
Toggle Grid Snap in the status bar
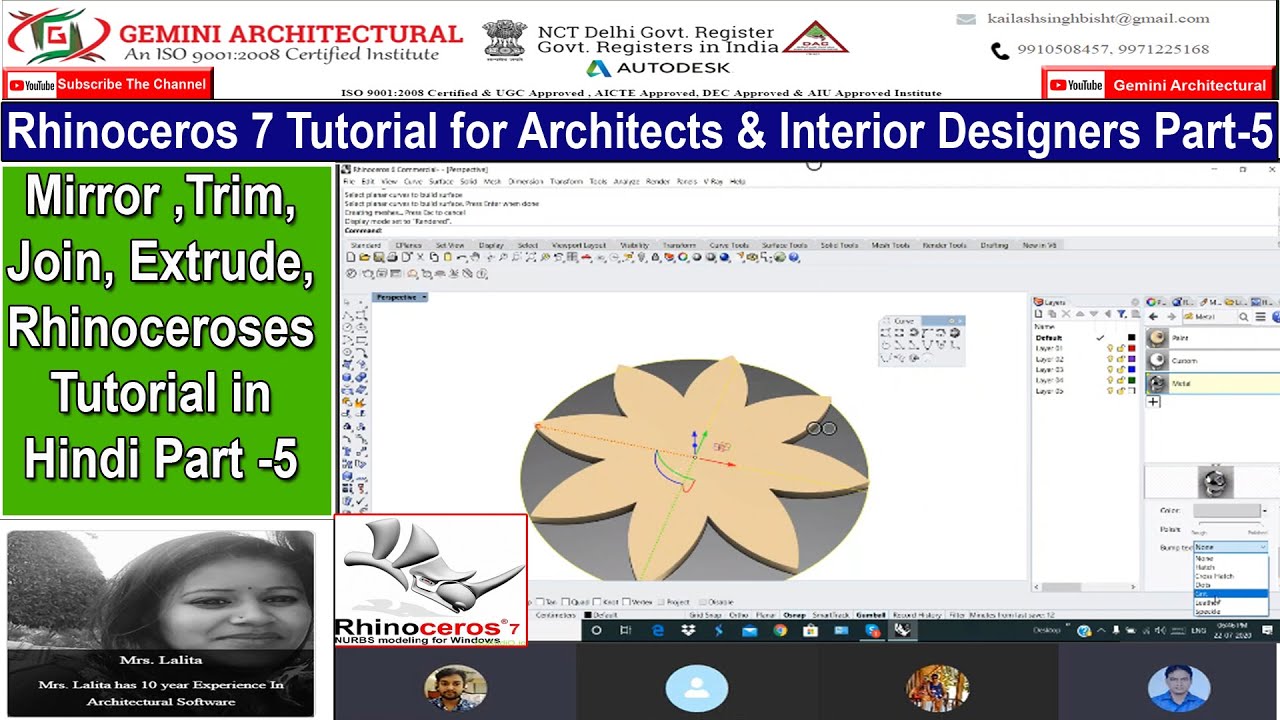(706, 615)
